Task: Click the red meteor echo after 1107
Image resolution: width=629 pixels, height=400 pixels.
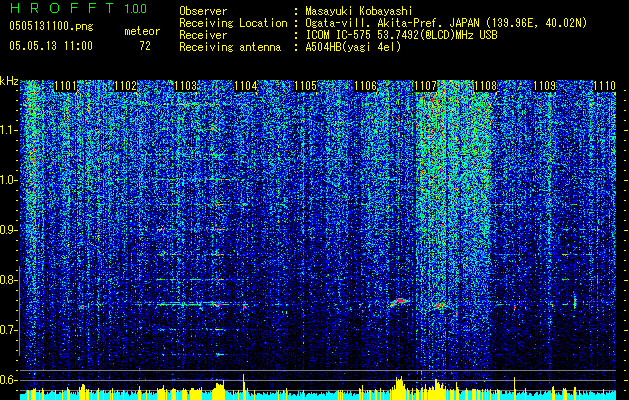Action: [438, 305]
